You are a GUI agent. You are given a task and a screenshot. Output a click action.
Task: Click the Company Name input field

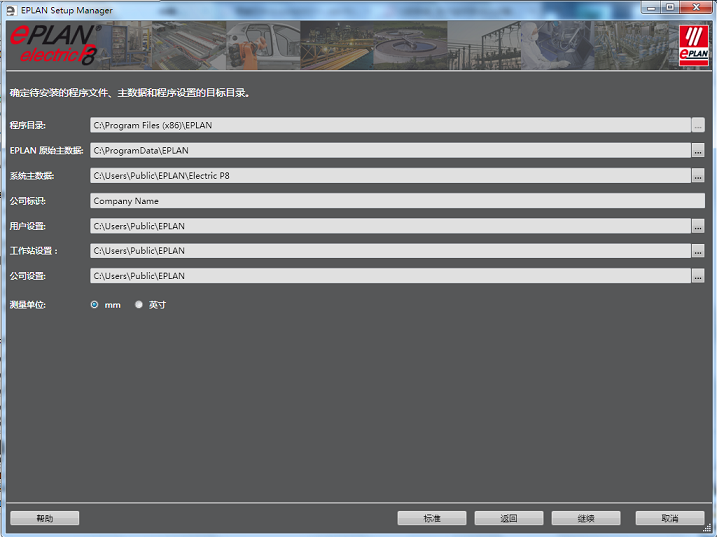pyautogui.click(x=397, y=201)
